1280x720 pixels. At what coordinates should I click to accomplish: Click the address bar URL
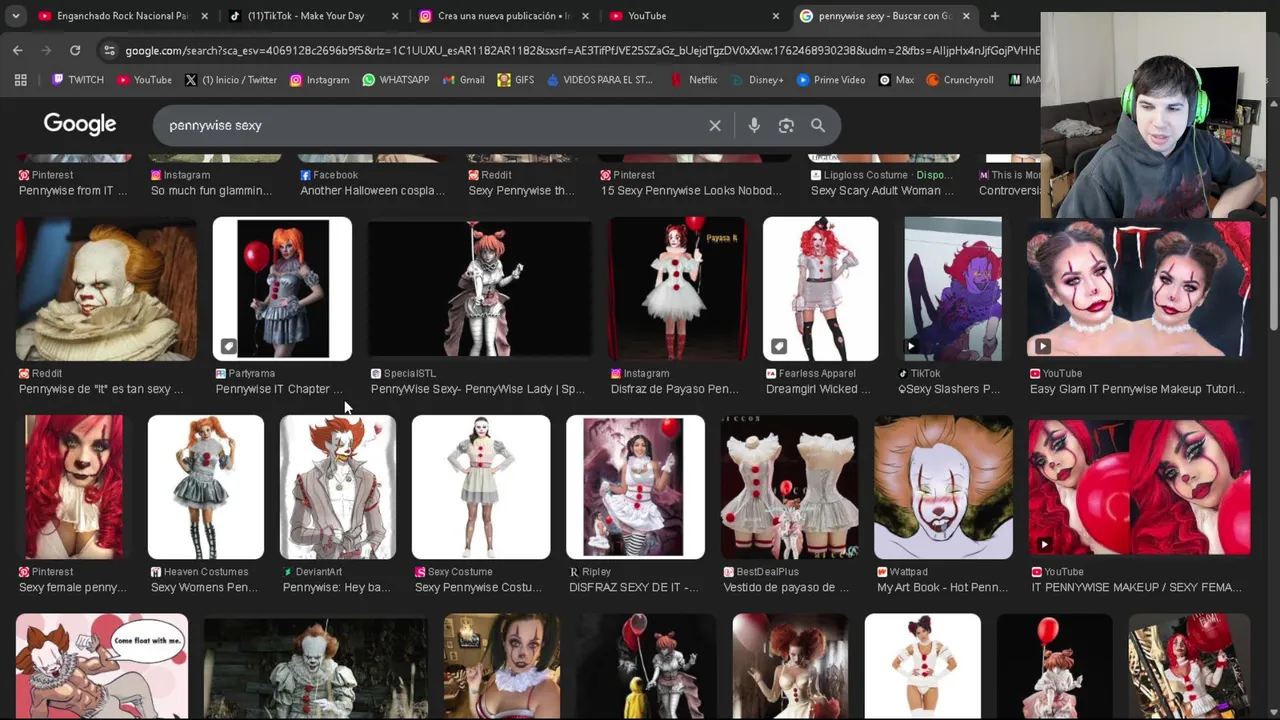click(582, 50)
